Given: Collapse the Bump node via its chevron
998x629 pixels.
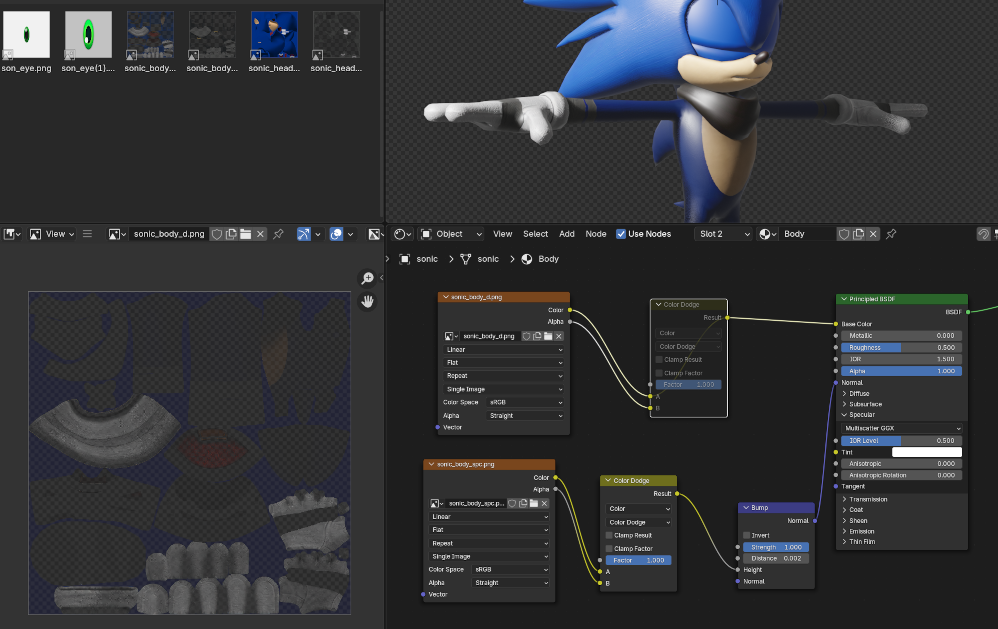Looking at the screenshot, I should click(x=746, y=508).
